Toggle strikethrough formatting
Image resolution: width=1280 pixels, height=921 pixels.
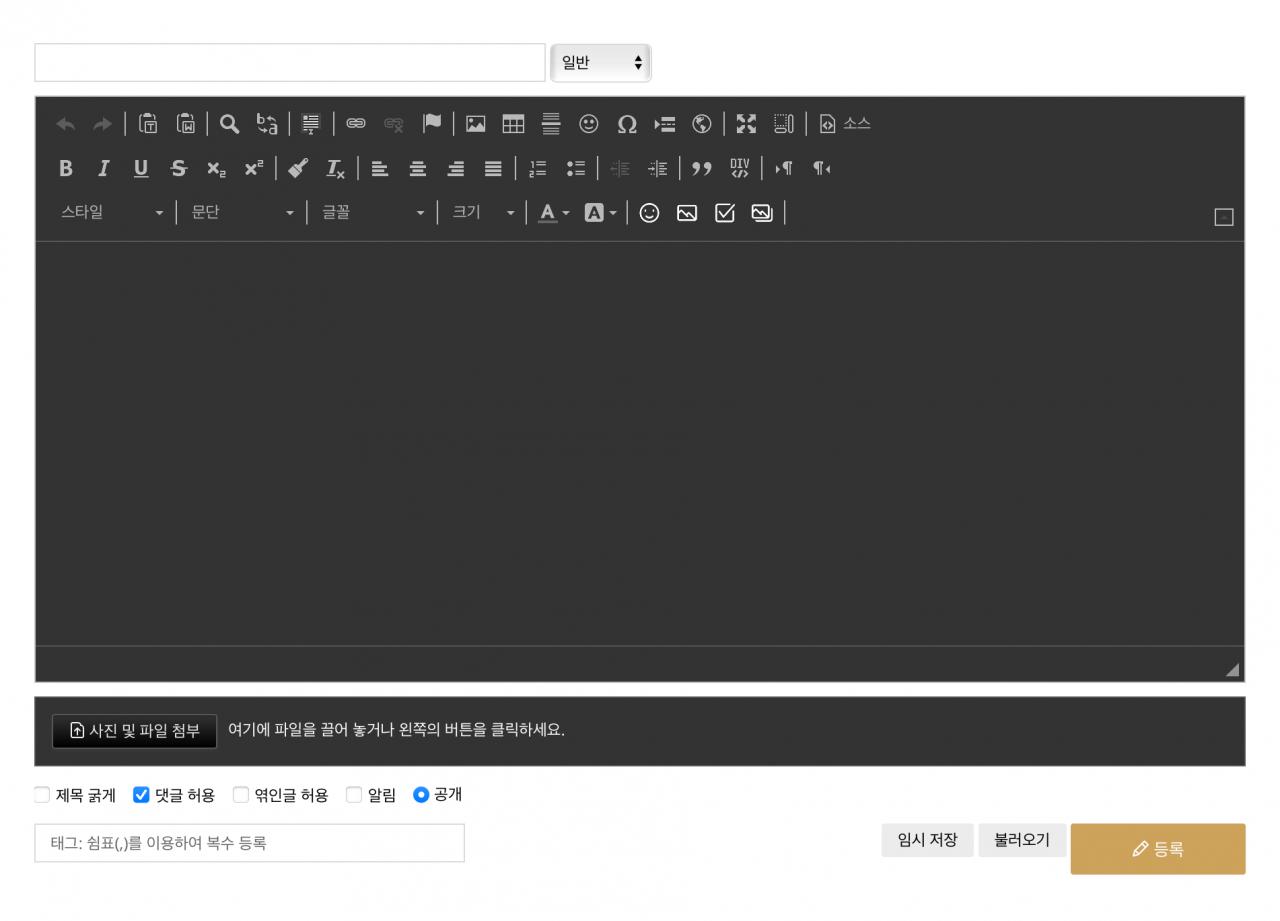pos(178,168)
